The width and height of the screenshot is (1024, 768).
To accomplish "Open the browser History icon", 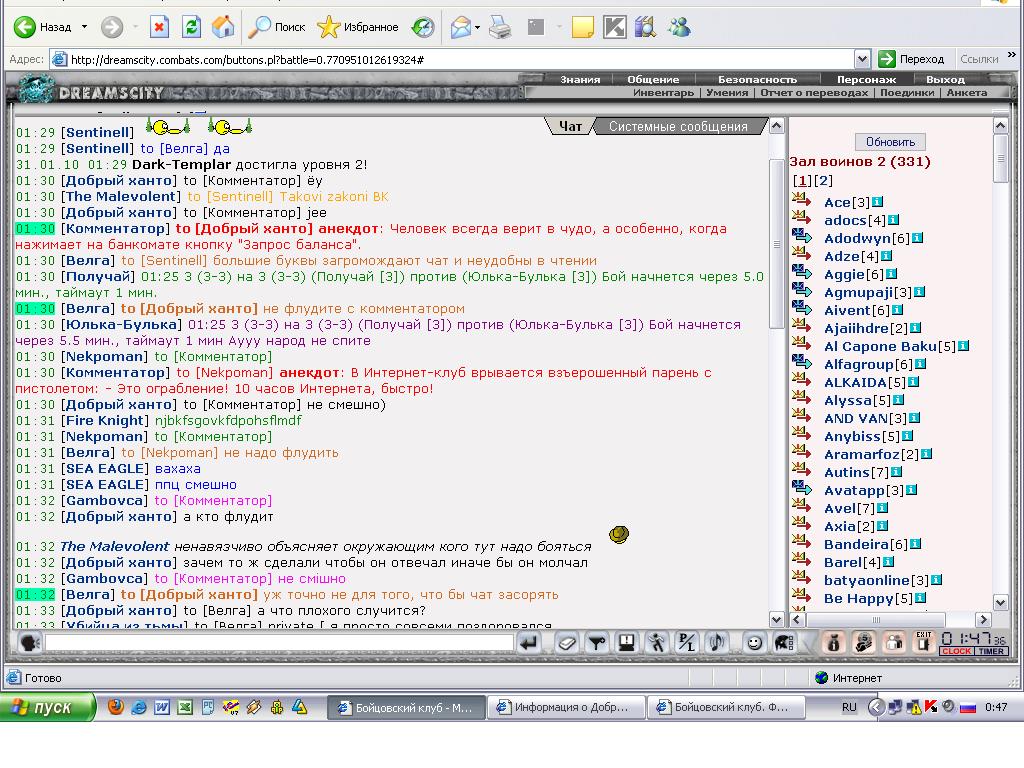I will pos(423,27).
